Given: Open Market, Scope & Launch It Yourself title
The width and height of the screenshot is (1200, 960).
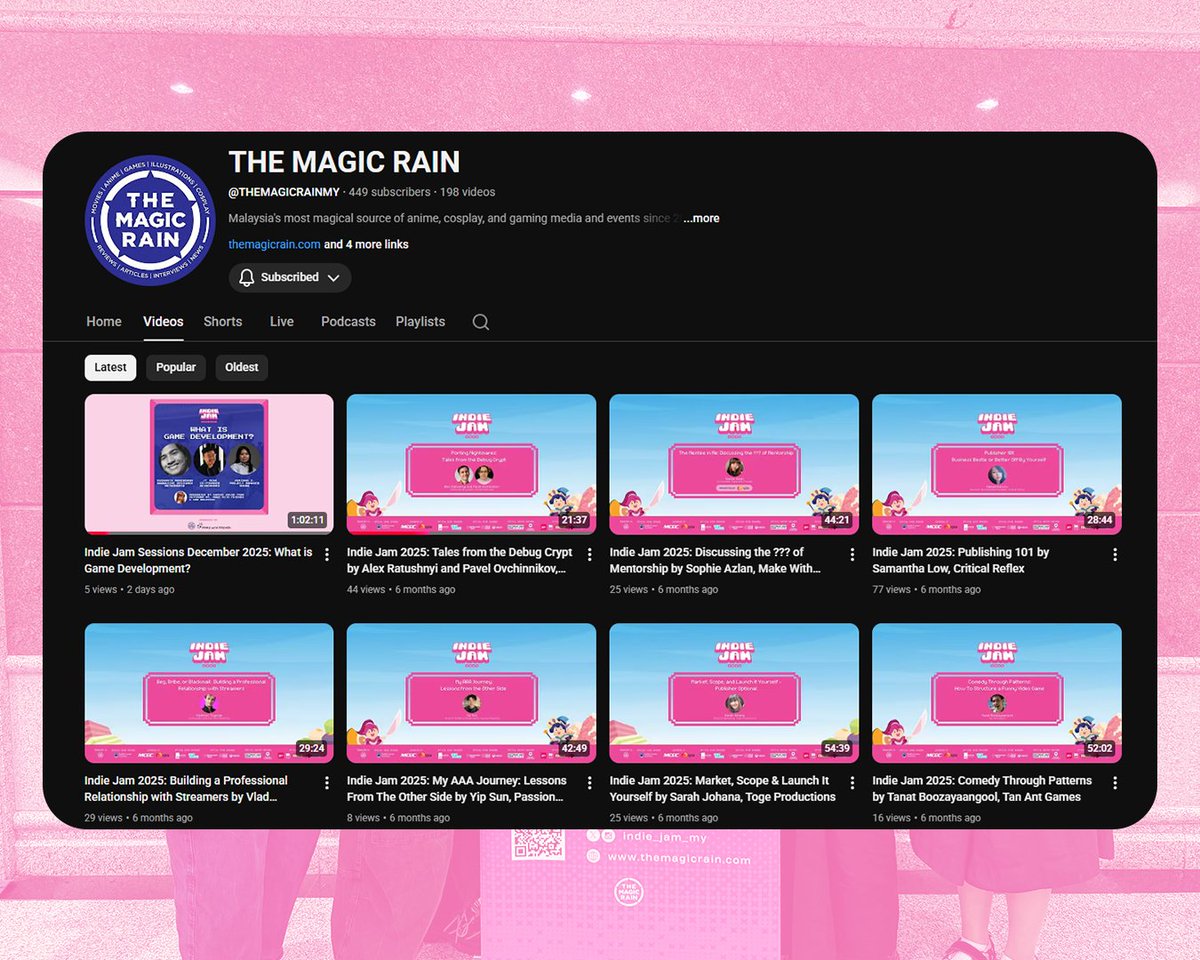Looking at the screenshot, I should click(723, 788).
